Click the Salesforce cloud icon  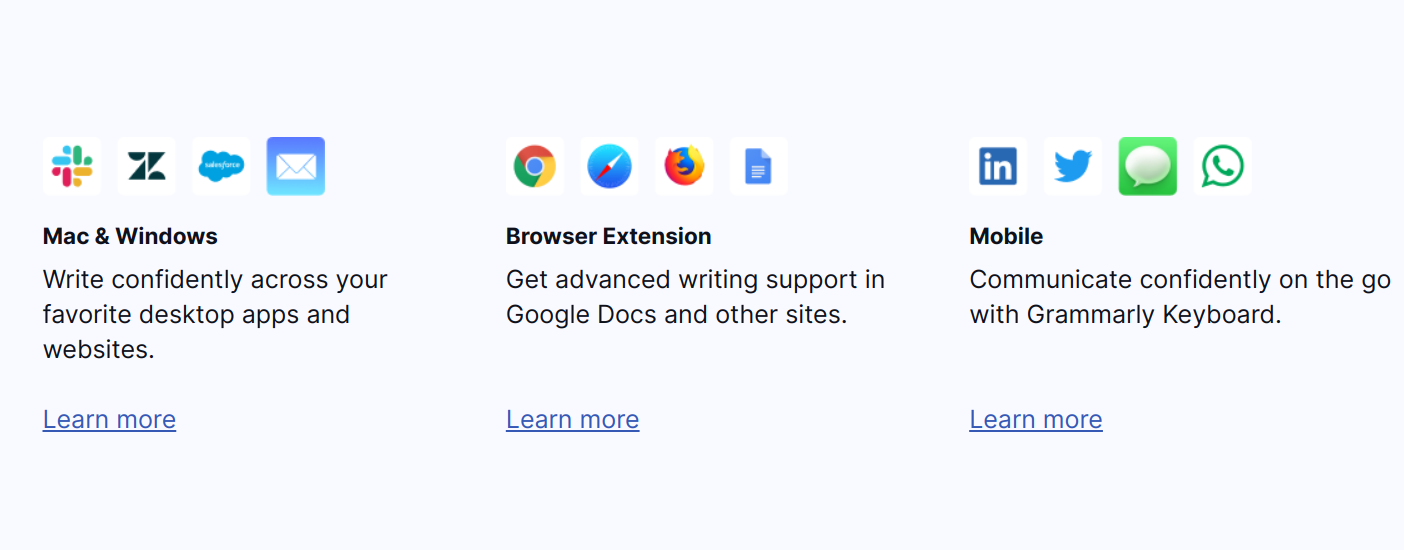[x=221, y=166]
